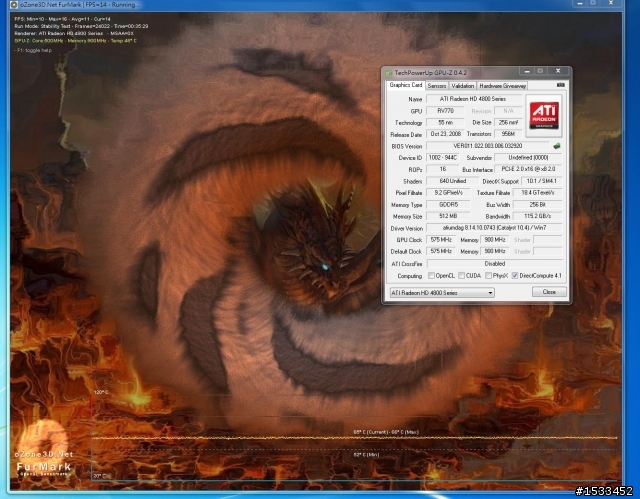Click the Shaders value 640 Unified
Screen dimensions: 640x499
click(x=453, y=181)
